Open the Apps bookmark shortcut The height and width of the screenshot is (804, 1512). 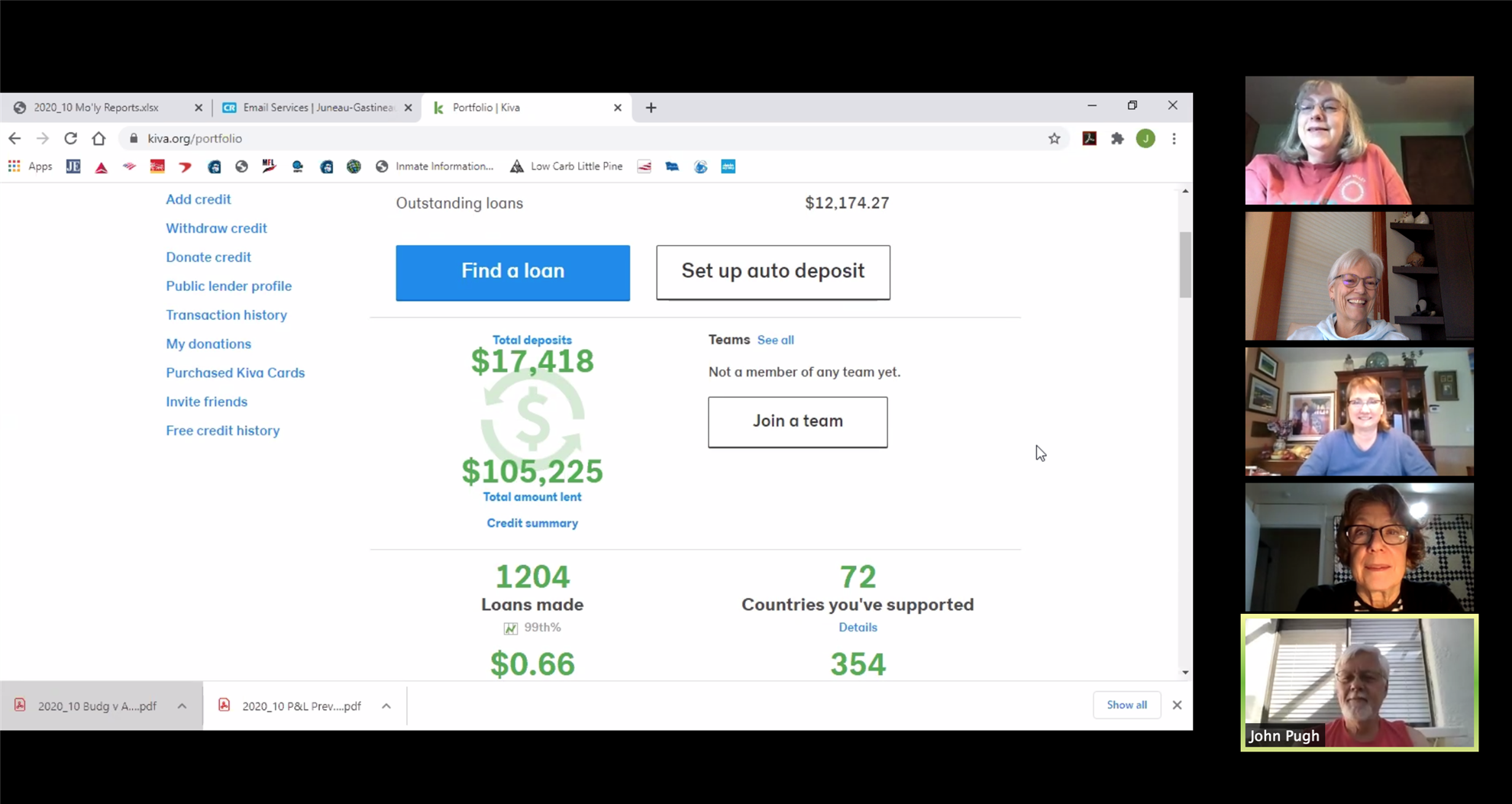pos(31,166)
